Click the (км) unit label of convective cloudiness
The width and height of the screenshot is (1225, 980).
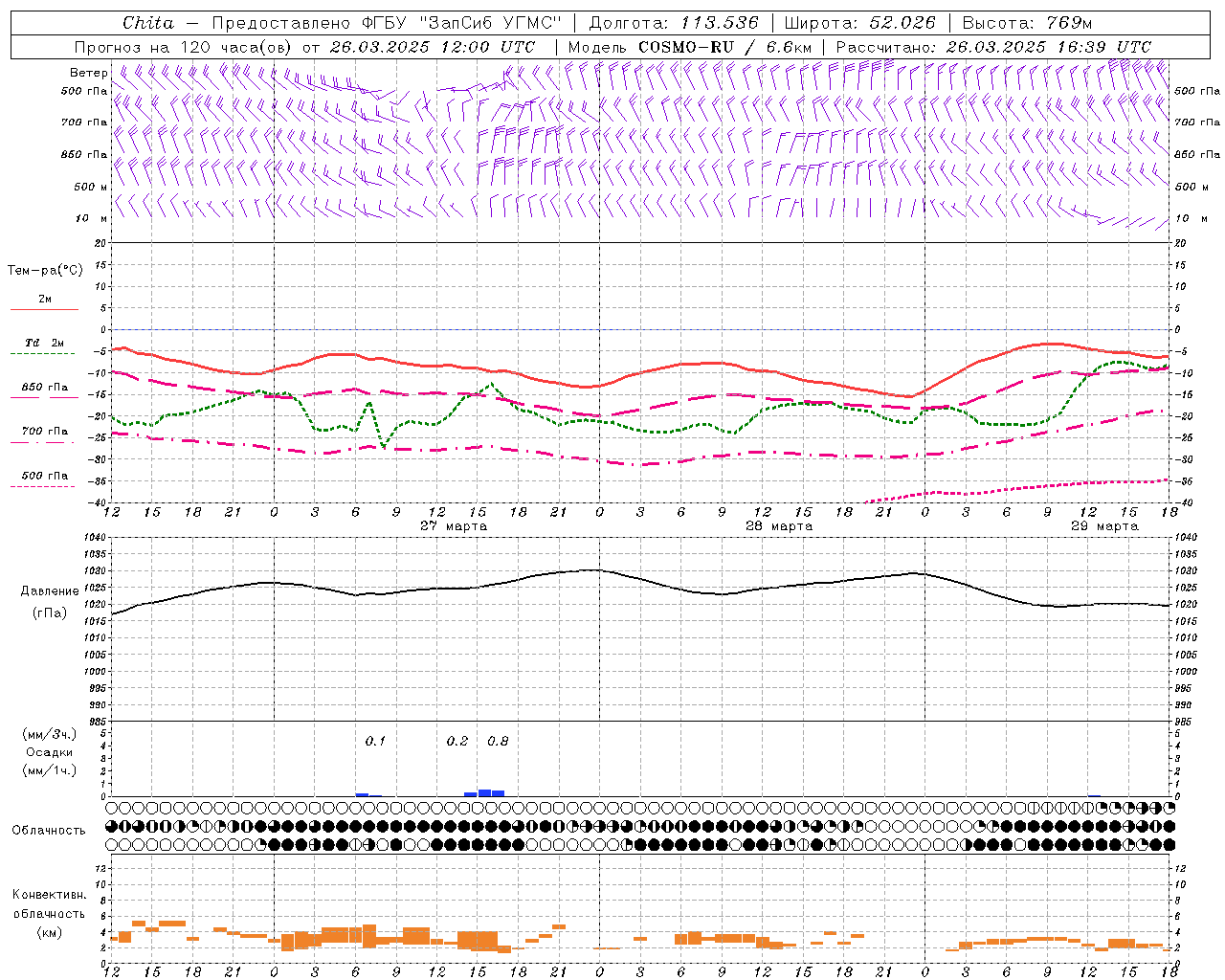coord(49,932)
